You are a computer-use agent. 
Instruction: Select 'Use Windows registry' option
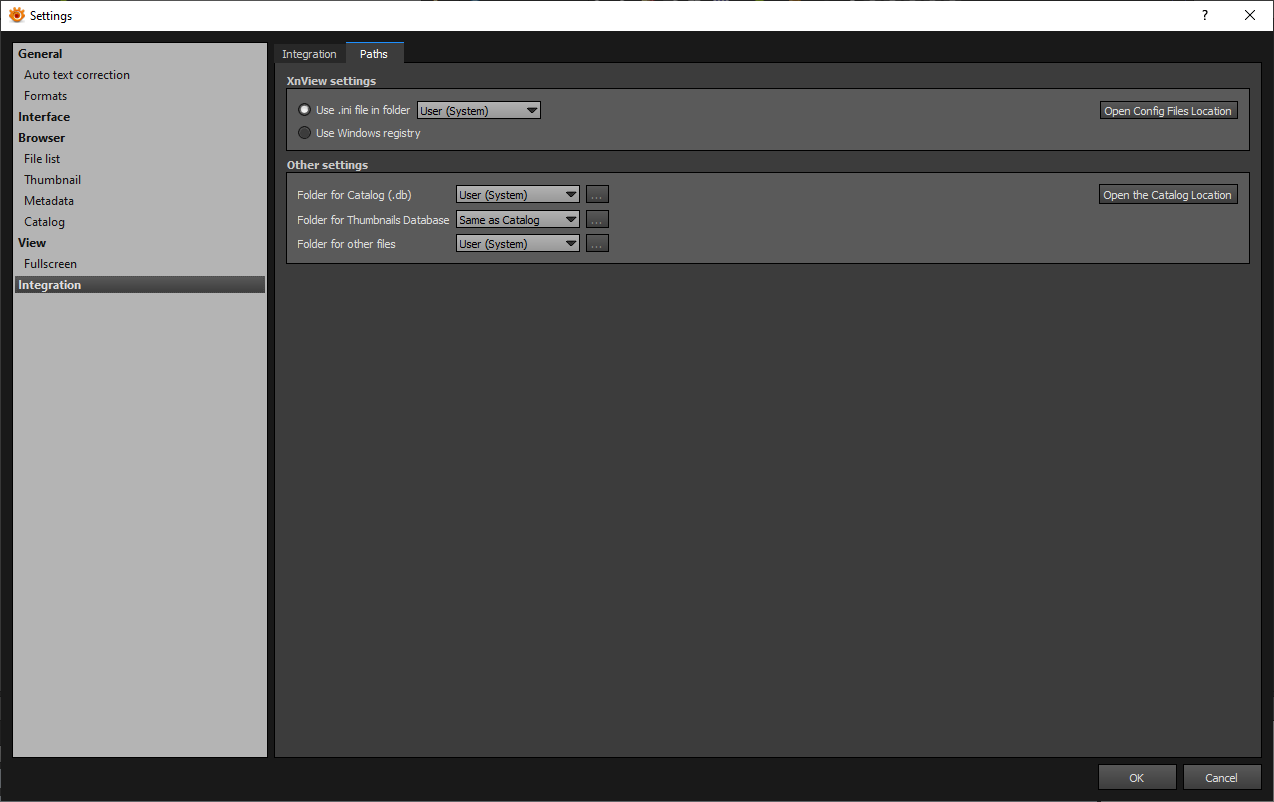point(305,133)
